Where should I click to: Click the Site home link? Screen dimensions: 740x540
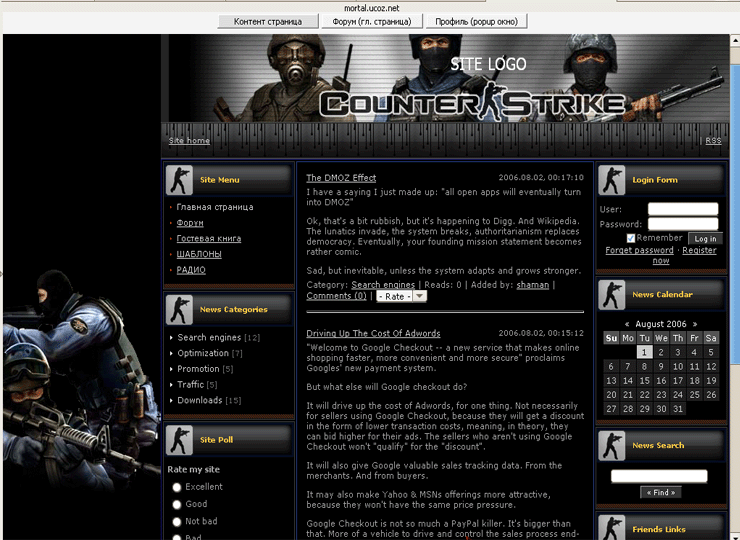tap(189, 141)
